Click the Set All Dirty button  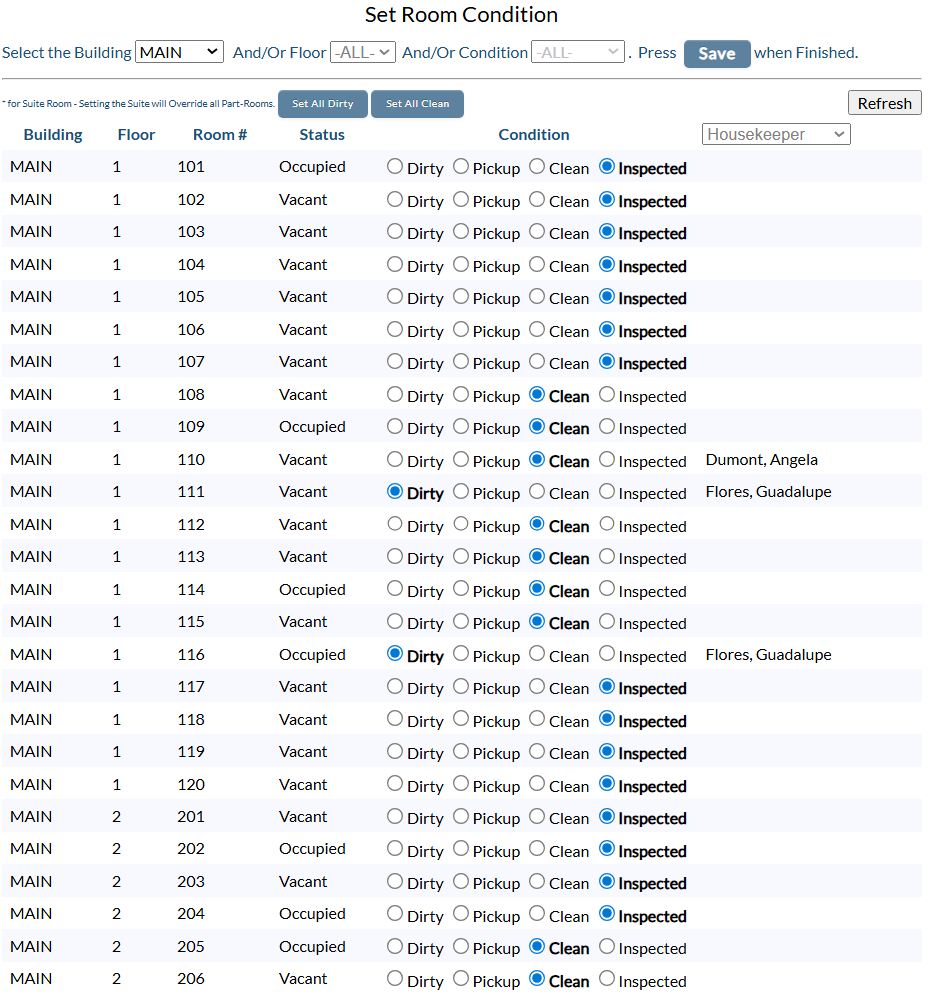[323, 104]
